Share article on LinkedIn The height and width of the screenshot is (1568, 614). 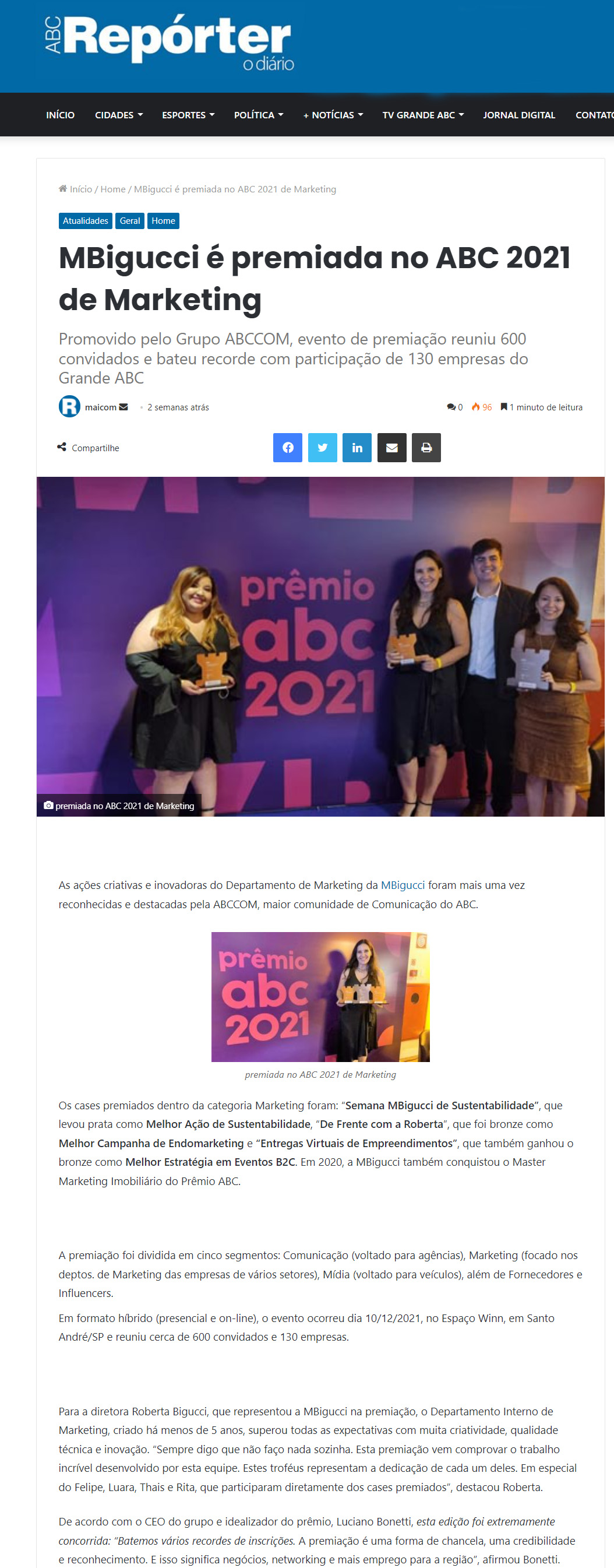(x=357, y=448)
